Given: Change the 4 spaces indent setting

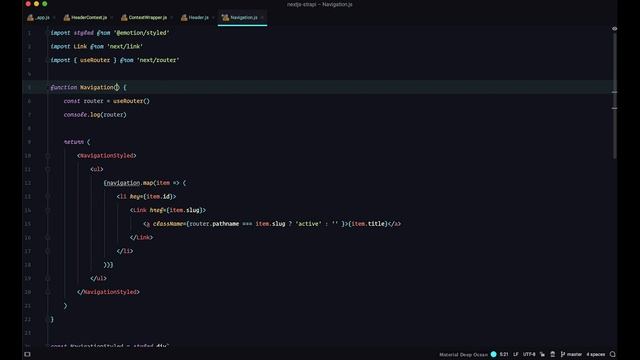Looking at the screenshot, I should 596,354.
